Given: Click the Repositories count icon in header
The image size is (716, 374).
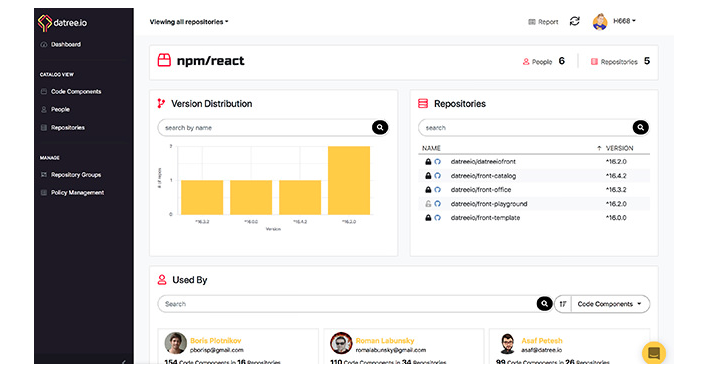Looking at the screenshot, I should (594, 62).
